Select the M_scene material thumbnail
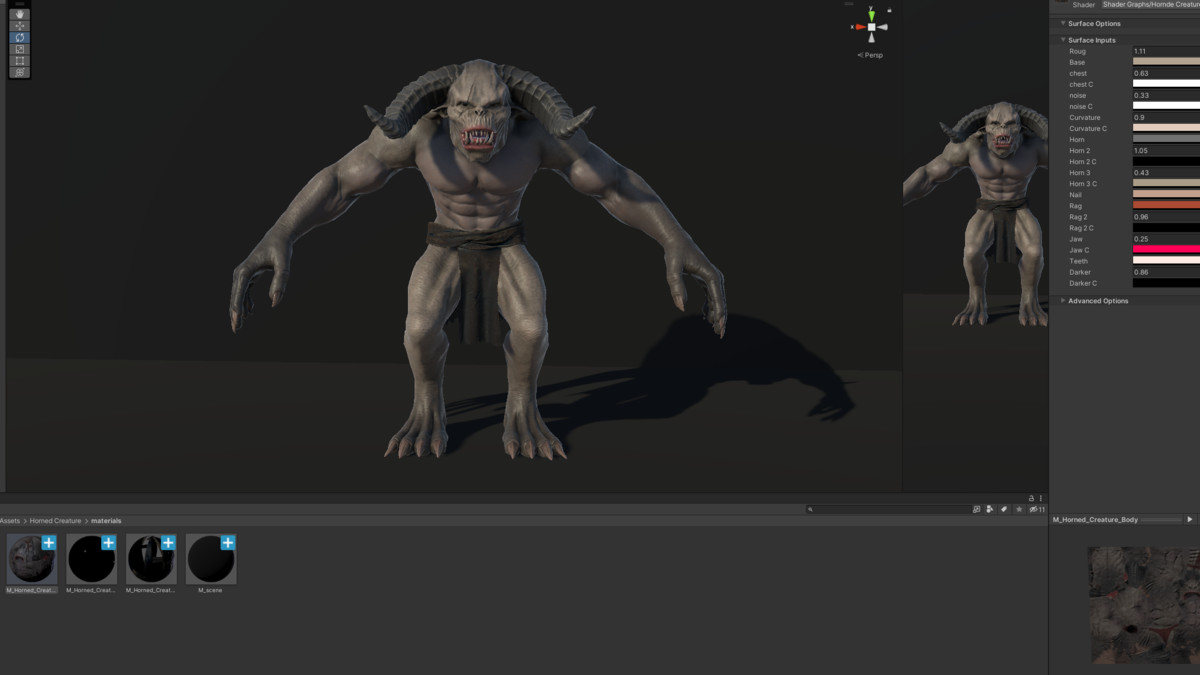The width and height of the screenshot is (1200, 675). [x=211, y=559]
